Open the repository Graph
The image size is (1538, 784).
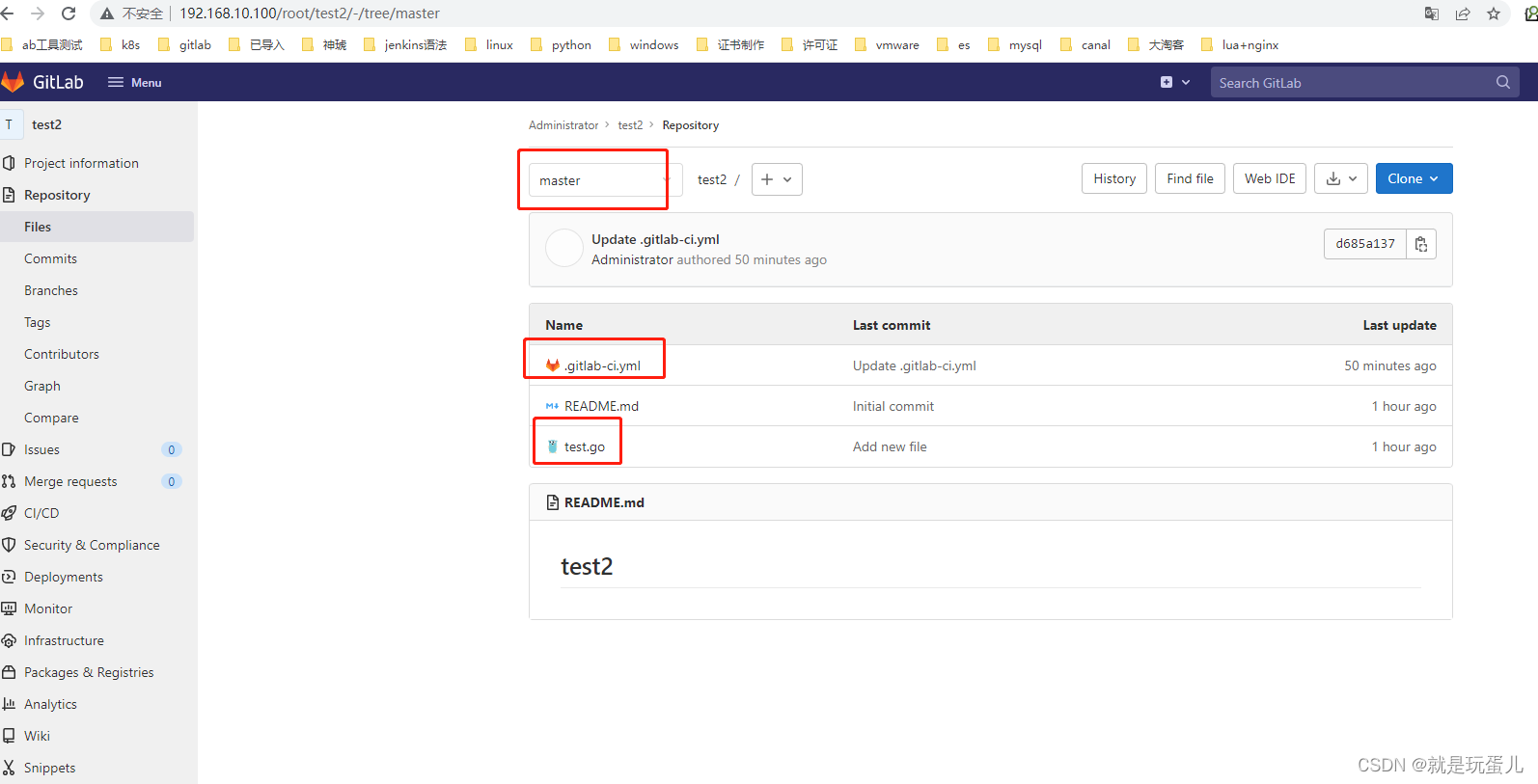coord(42,386)
